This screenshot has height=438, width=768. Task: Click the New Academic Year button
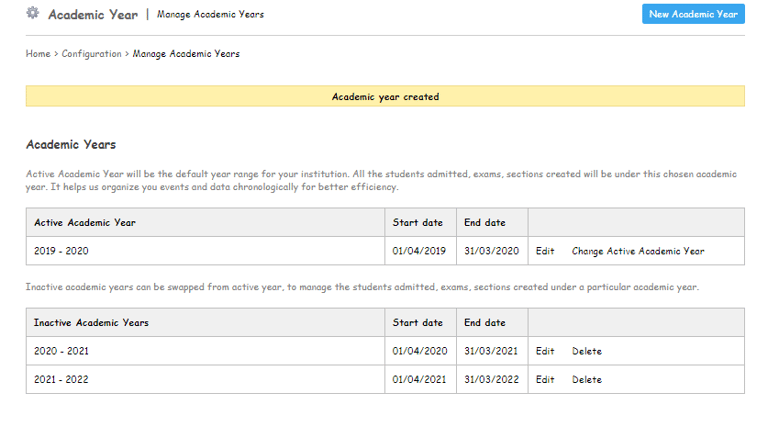point(693,14)
